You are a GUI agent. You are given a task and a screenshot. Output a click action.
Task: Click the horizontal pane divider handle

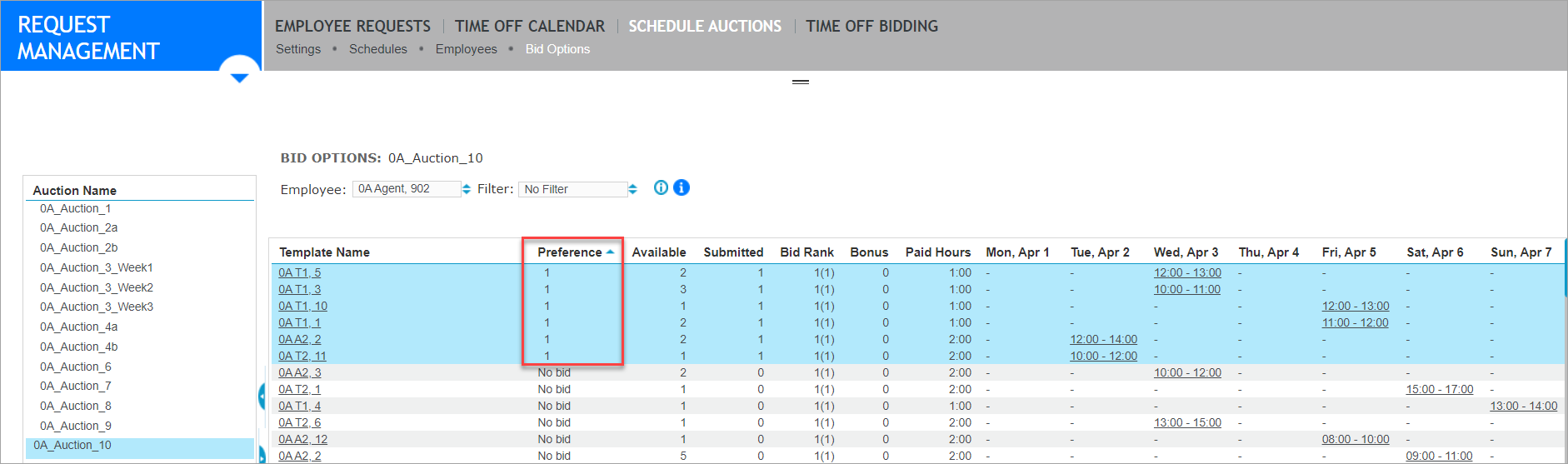801,82
